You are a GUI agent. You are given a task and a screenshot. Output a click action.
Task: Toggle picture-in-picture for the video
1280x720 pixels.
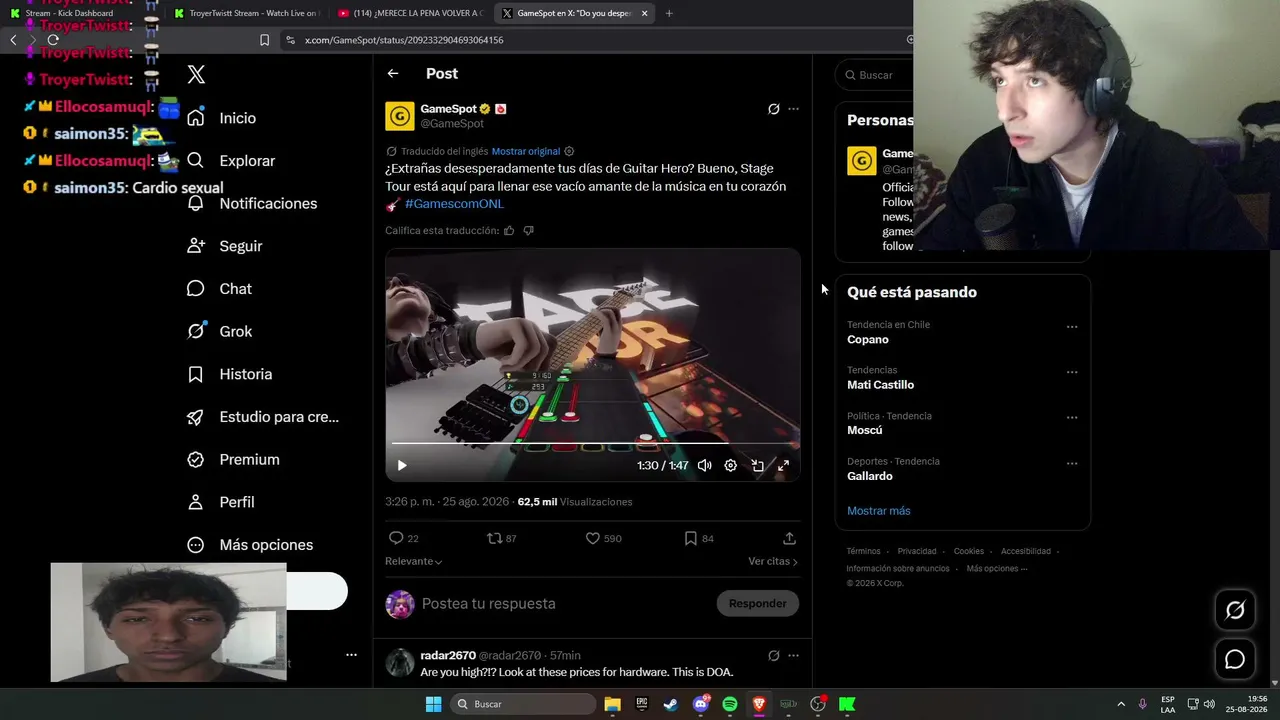tap(757, 465)
